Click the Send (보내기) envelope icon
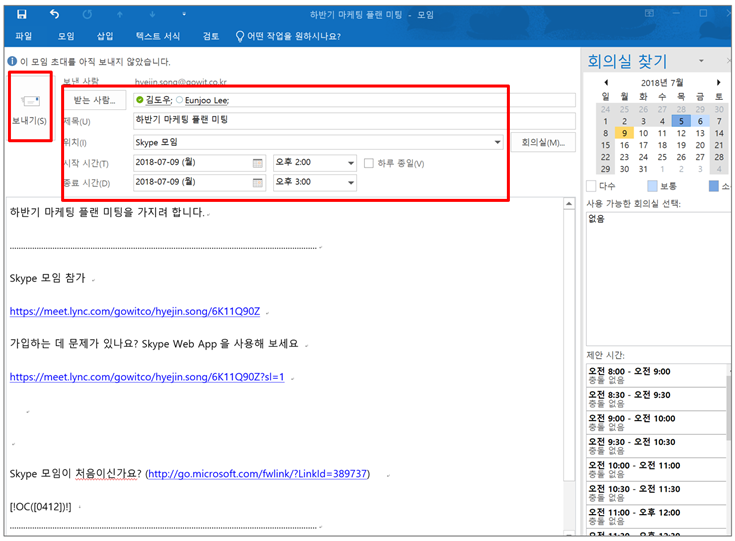Viewport: 735px width, 541px height. click(31, 101)
